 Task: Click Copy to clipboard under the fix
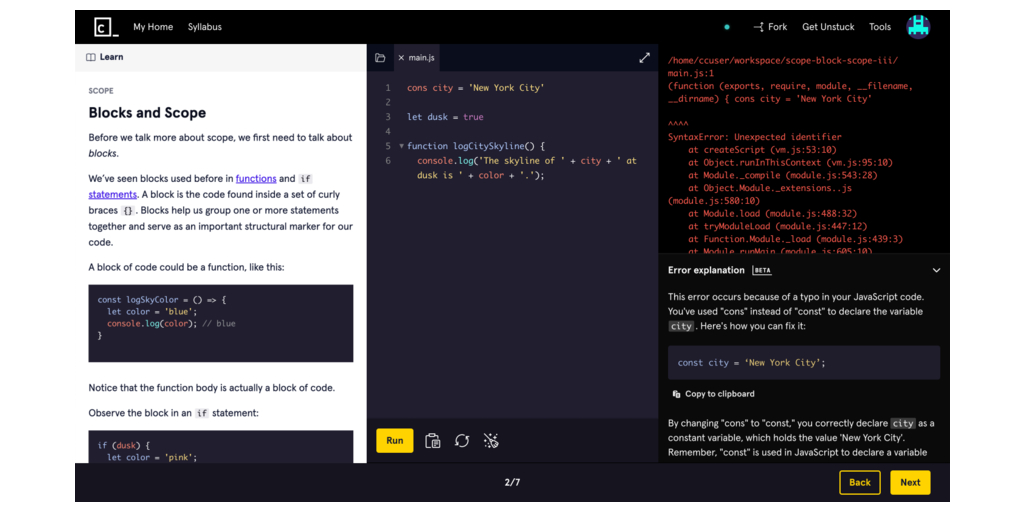(713, 394)
